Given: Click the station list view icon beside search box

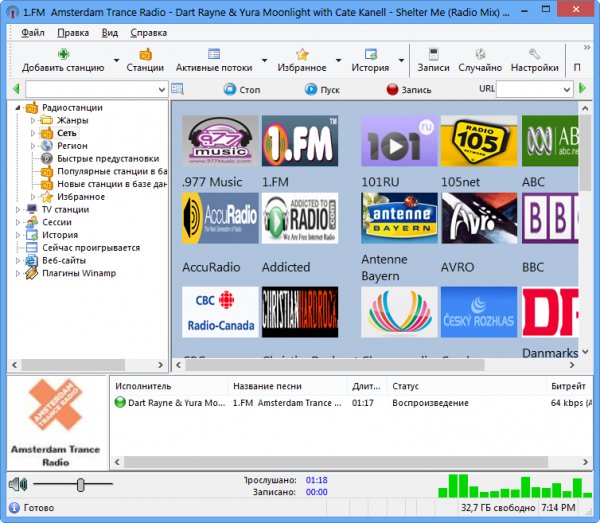Looking at the screenshot, I should tap(177, 89).
